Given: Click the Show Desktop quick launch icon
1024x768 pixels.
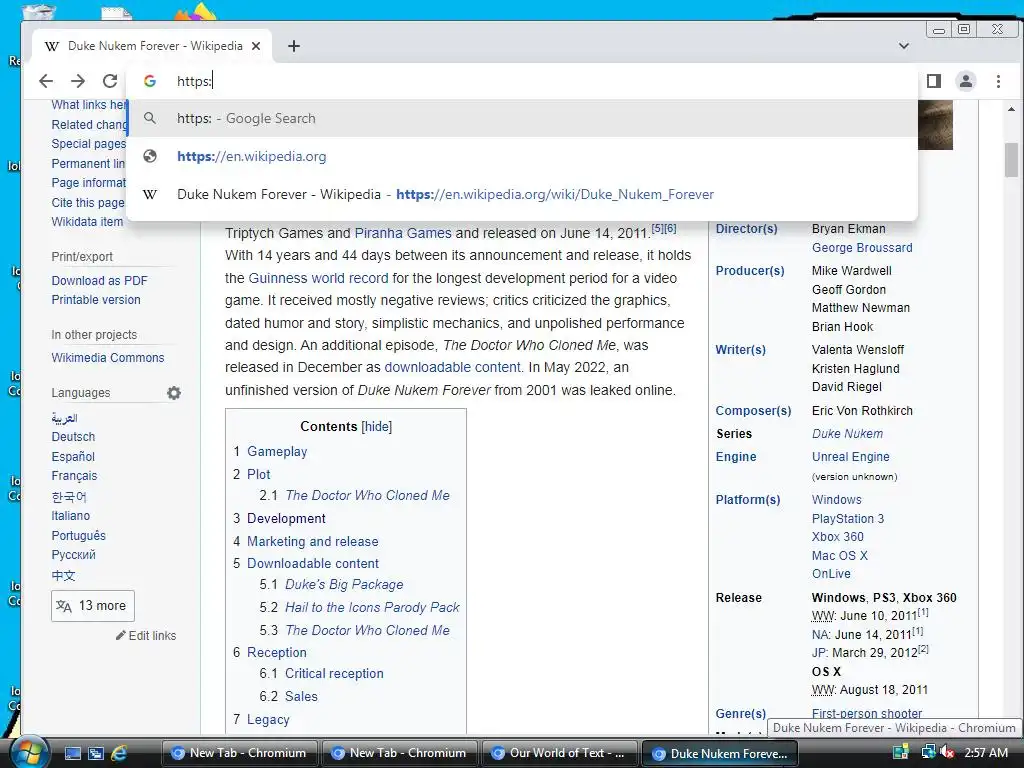Looking at the screenshot, I should click(72, 753).
